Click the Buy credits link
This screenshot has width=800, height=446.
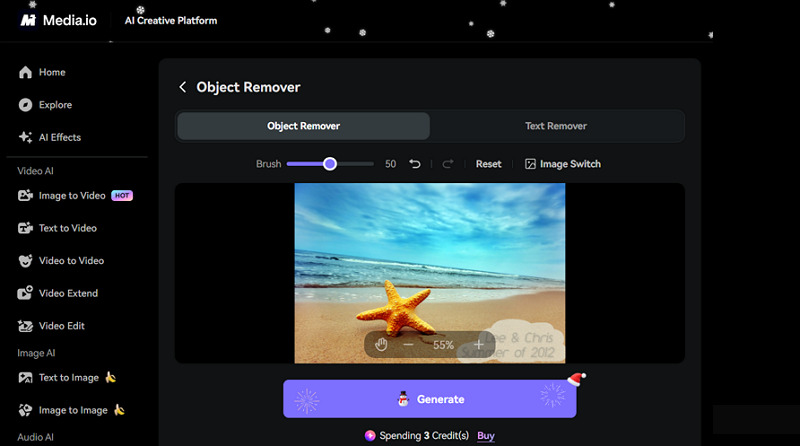(x=486, y=436)
